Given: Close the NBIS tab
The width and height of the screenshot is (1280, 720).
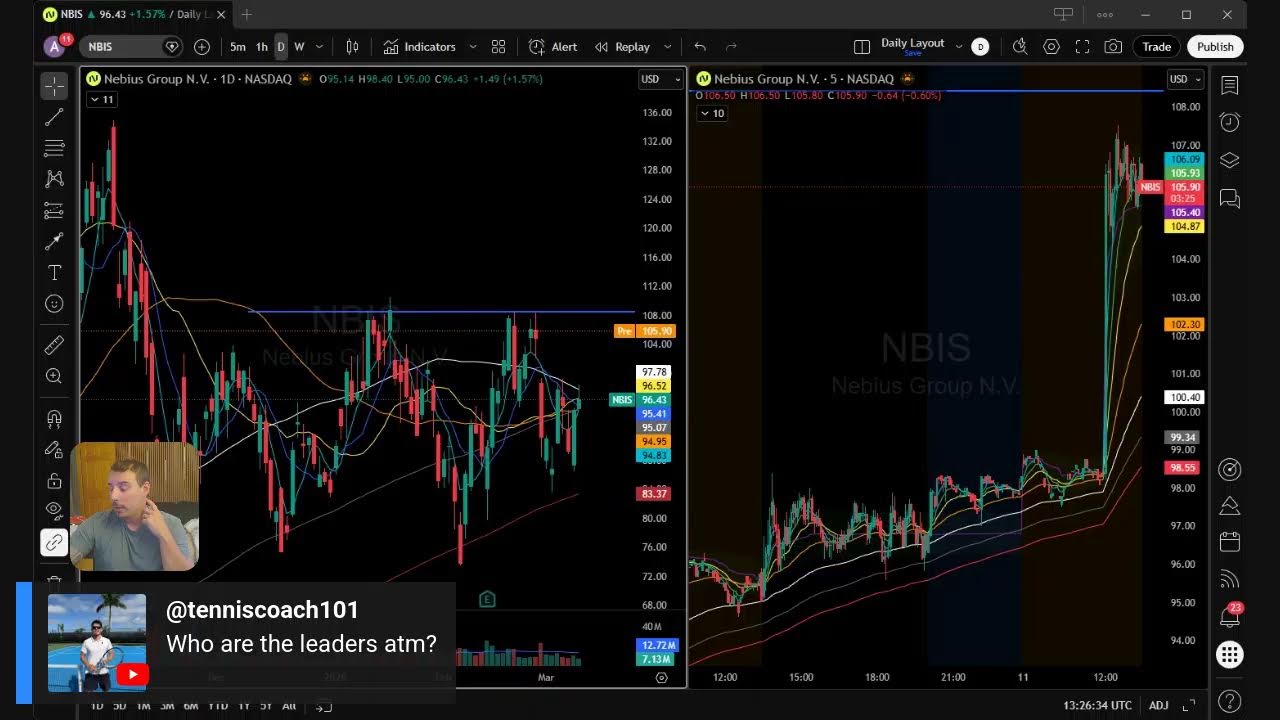Looking at the screenshot, I should click(222, 14).
